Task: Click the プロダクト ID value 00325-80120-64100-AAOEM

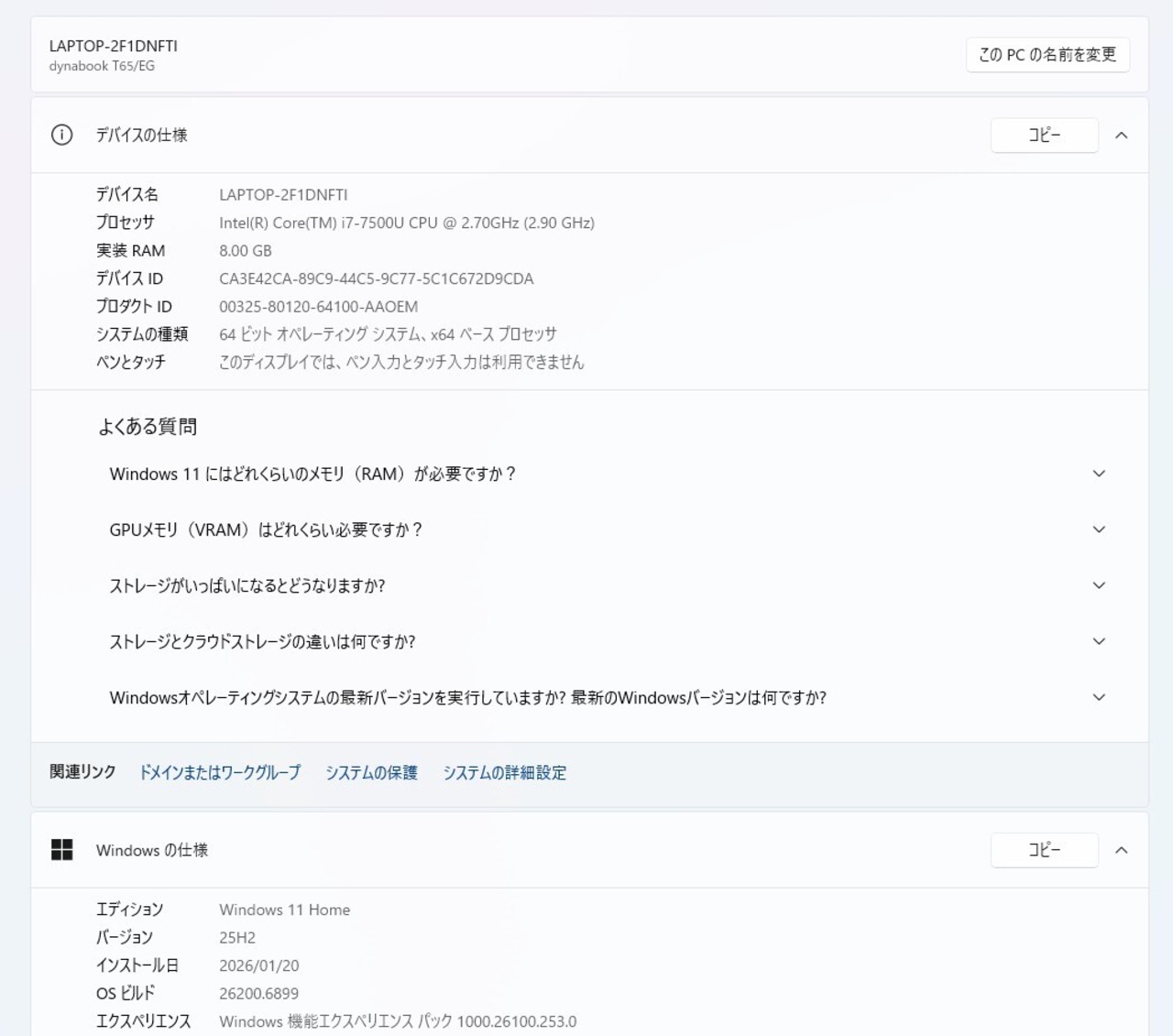Action: coord(318,307)
